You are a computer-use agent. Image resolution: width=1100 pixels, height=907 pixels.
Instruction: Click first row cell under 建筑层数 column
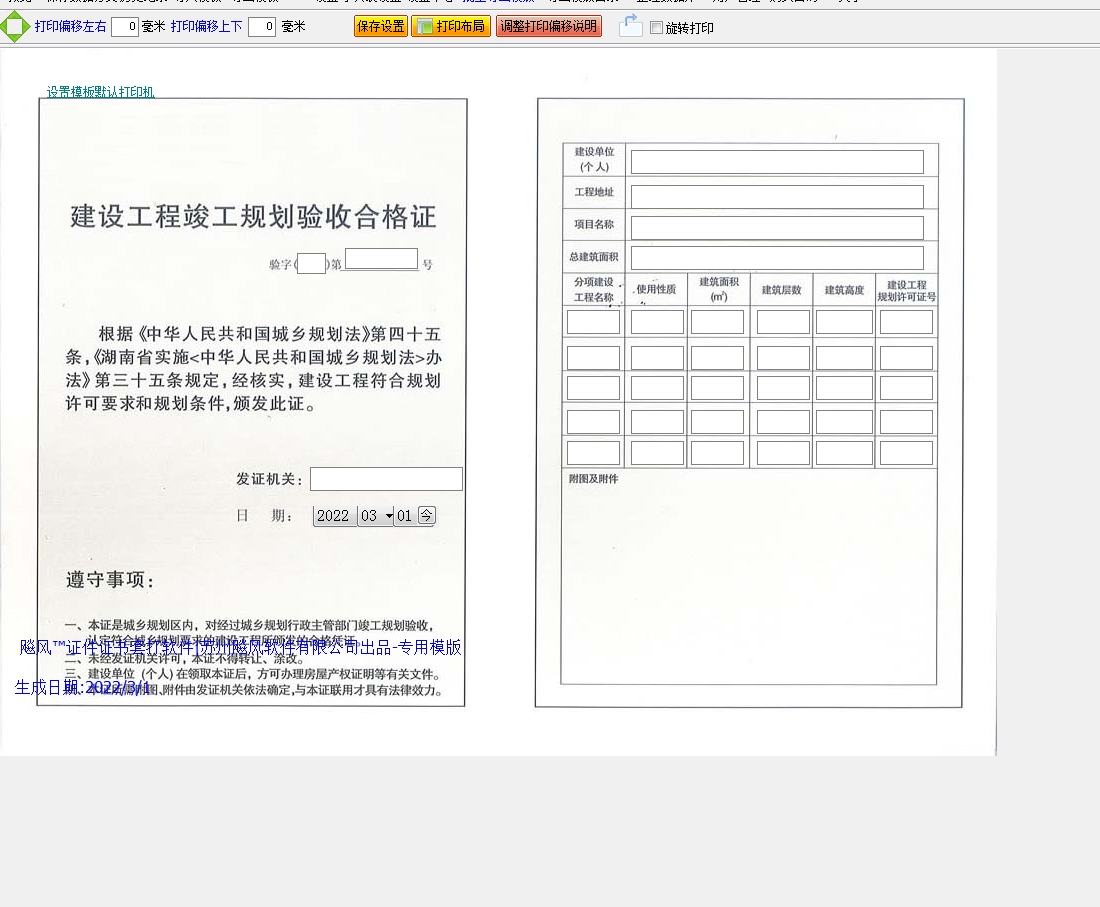click(x=783, y=322)
